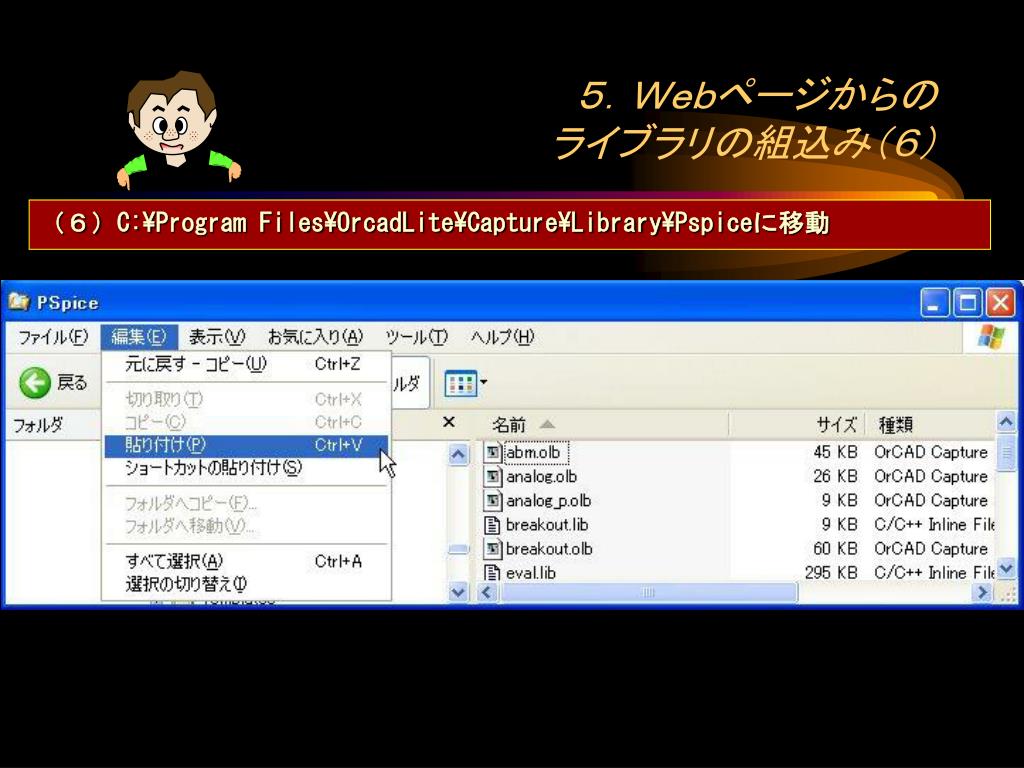Choose 貼り付け(P) from edit menu
Viewport: 1024px width, 768px height.
point(246,445)
